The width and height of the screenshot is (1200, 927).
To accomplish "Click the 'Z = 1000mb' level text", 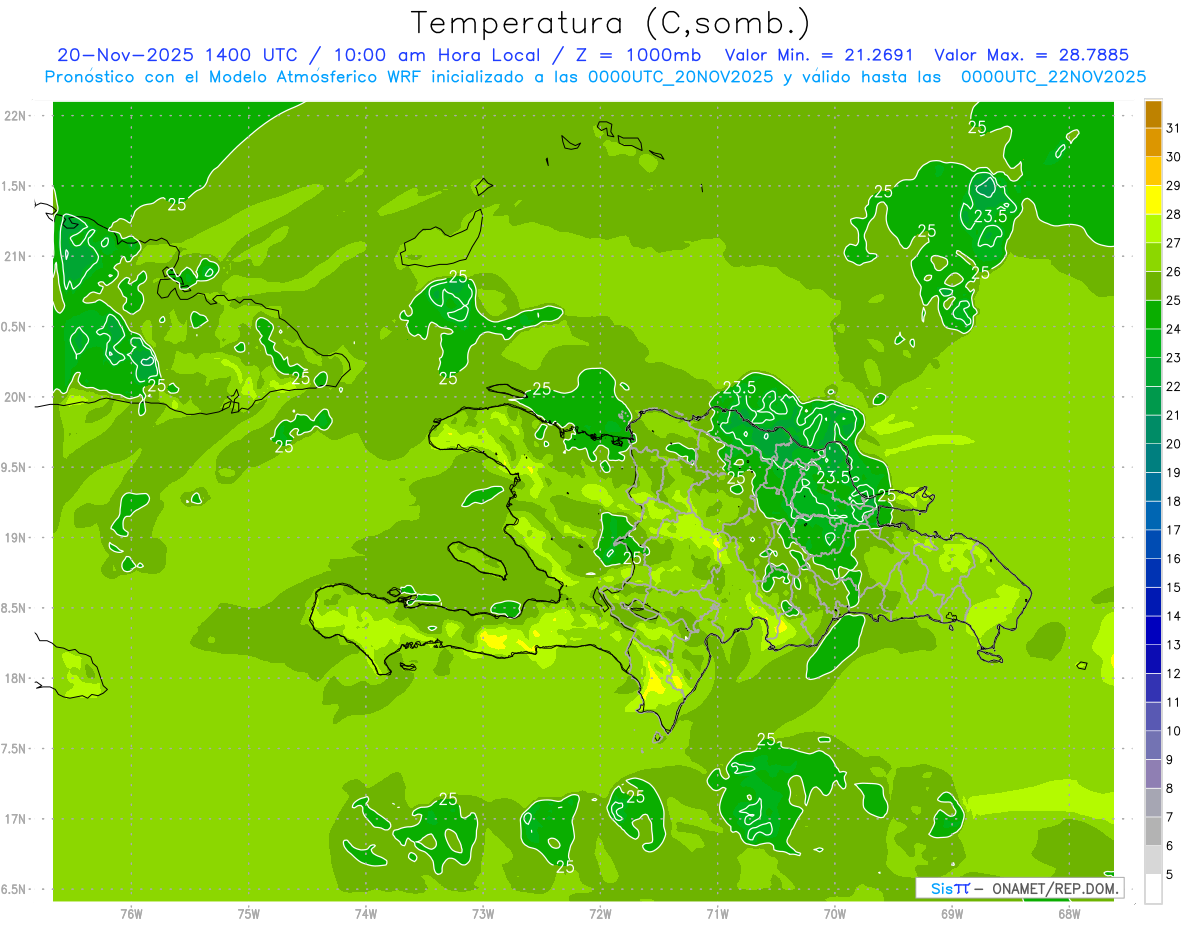I will 637,55.
